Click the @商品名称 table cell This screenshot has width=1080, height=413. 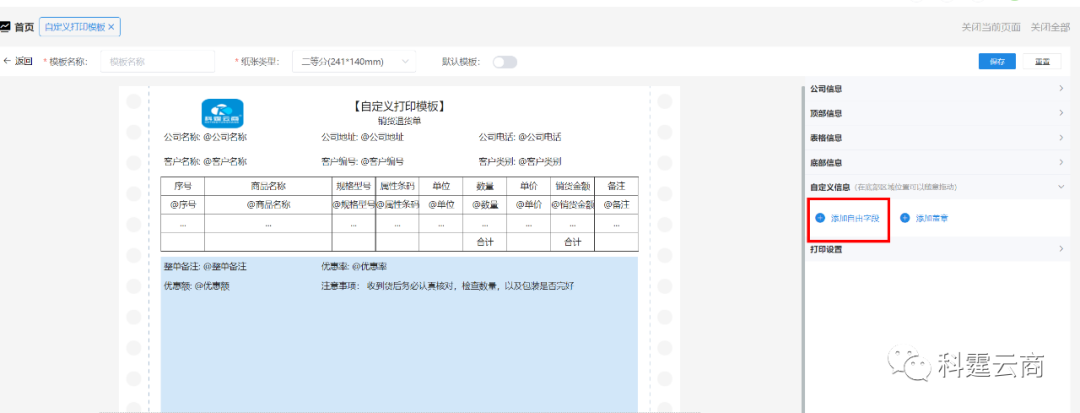(268, 204)
